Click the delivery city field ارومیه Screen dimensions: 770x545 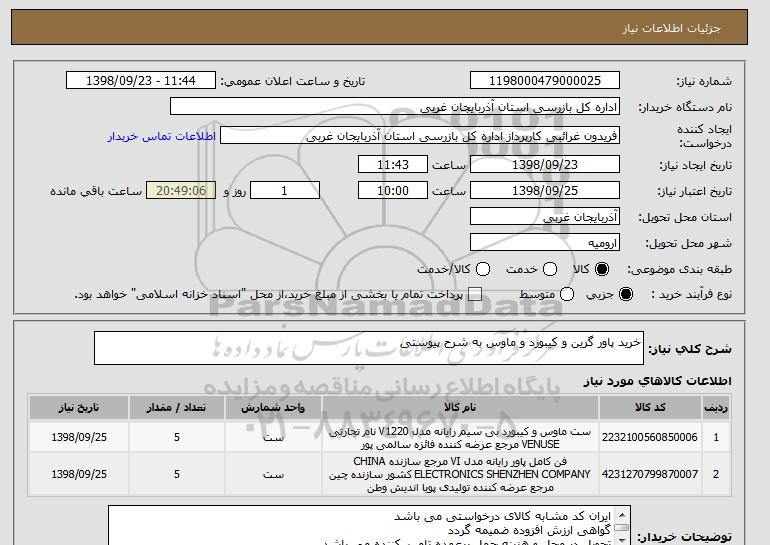point(545,243)
